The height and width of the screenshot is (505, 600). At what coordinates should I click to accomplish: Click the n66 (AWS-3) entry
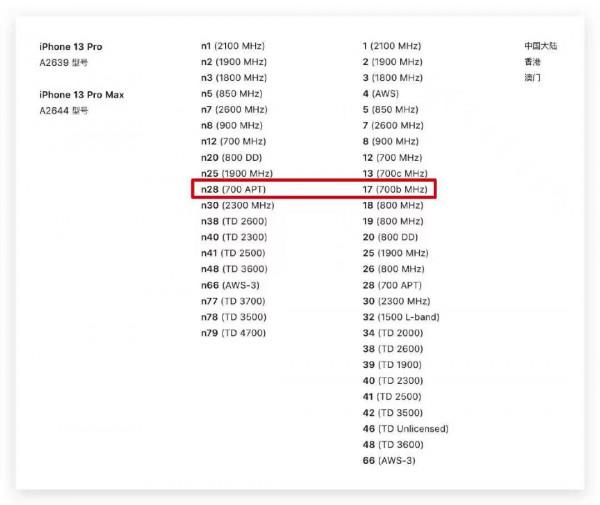tap(230, 285)
